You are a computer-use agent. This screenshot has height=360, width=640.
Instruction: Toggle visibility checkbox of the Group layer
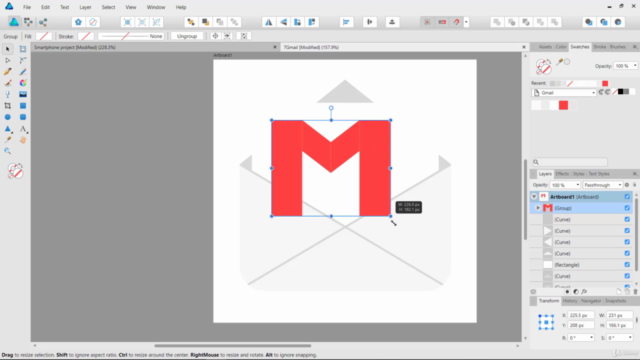pyautogui.click(x=627, y=208)
